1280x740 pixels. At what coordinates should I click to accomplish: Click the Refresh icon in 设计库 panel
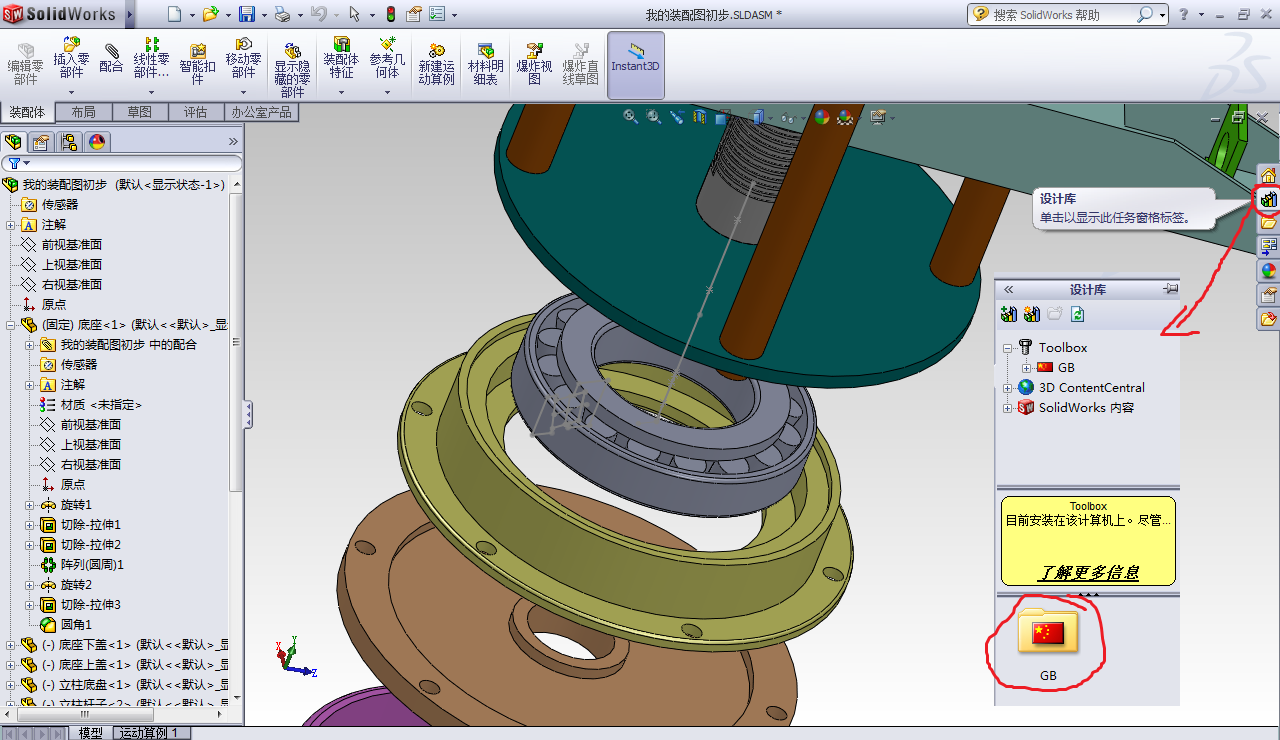1077,314
